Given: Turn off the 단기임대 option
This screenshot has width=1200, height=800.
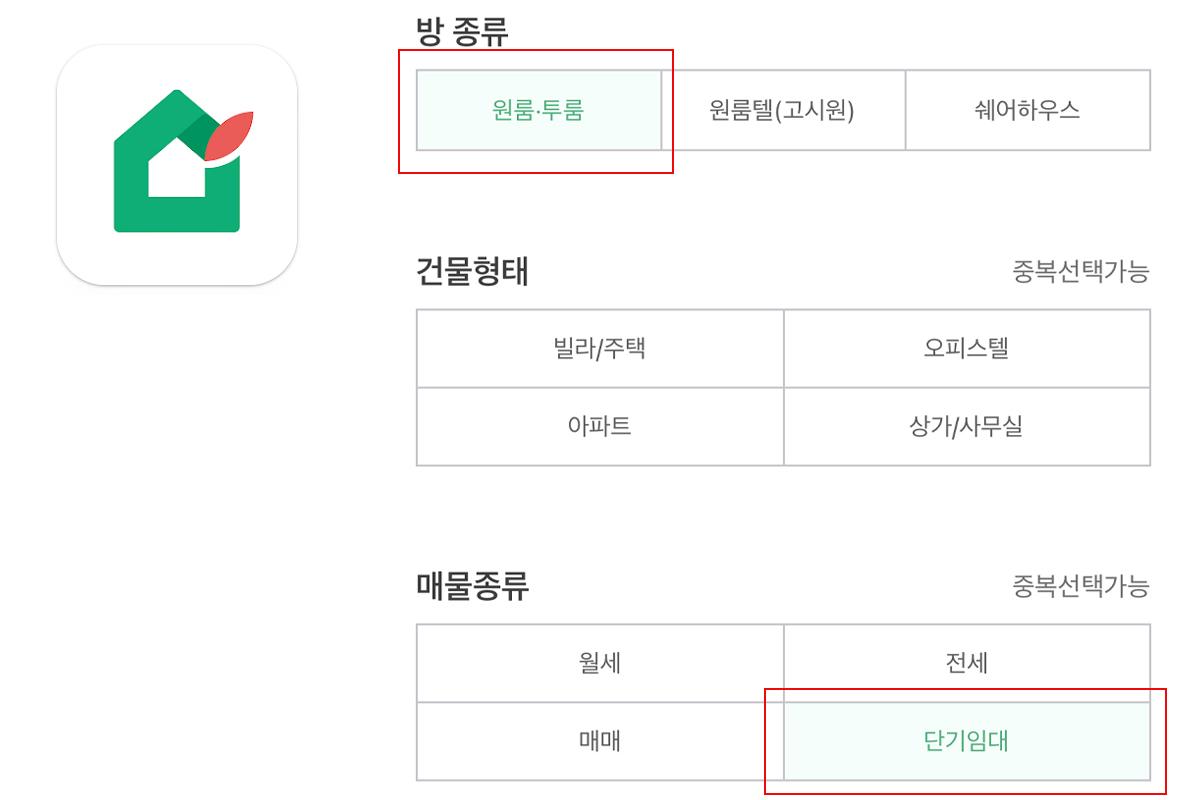Looking at the screenshot, I should (x=966, y=741).
